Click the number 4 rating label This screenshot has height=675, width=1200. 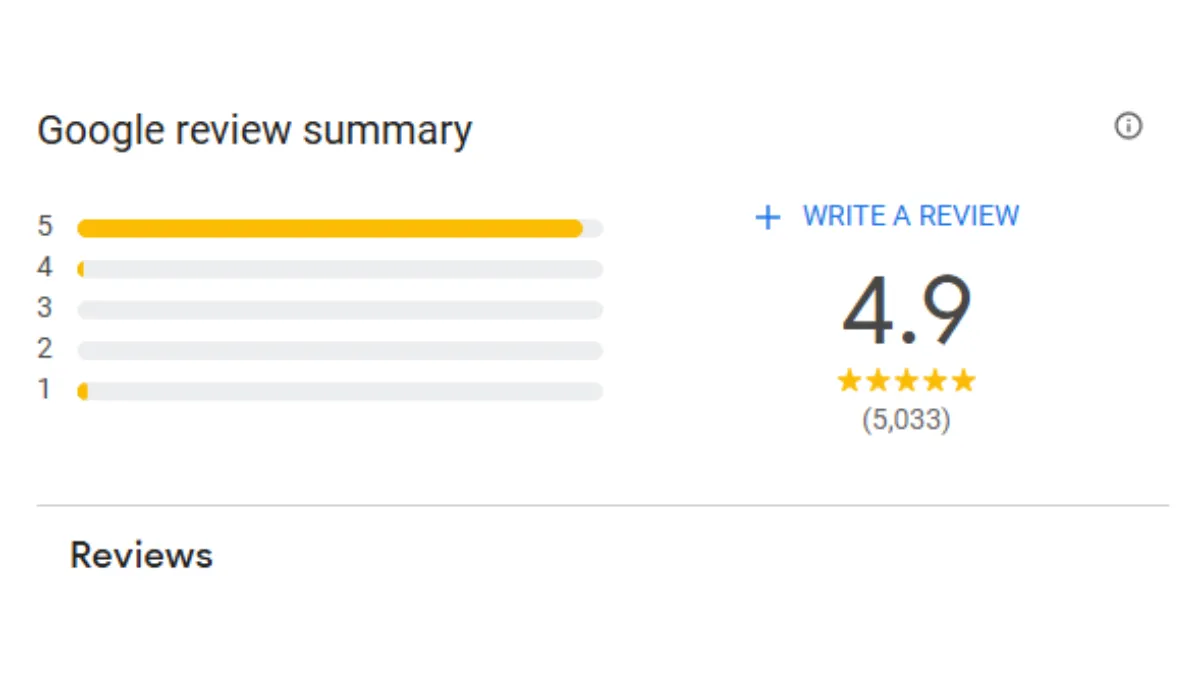(x=45, y=267)
